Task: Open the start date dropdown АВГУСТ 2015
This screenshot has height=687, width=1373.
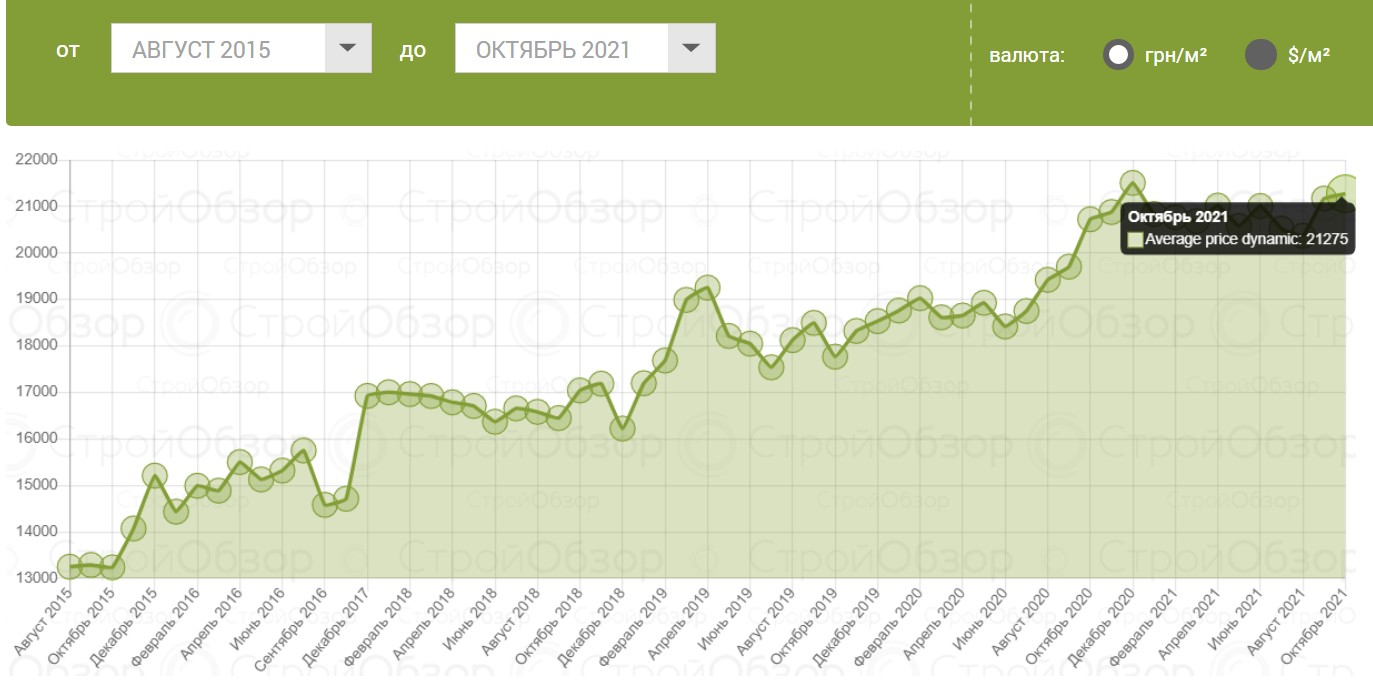Action: pos(218,49)
